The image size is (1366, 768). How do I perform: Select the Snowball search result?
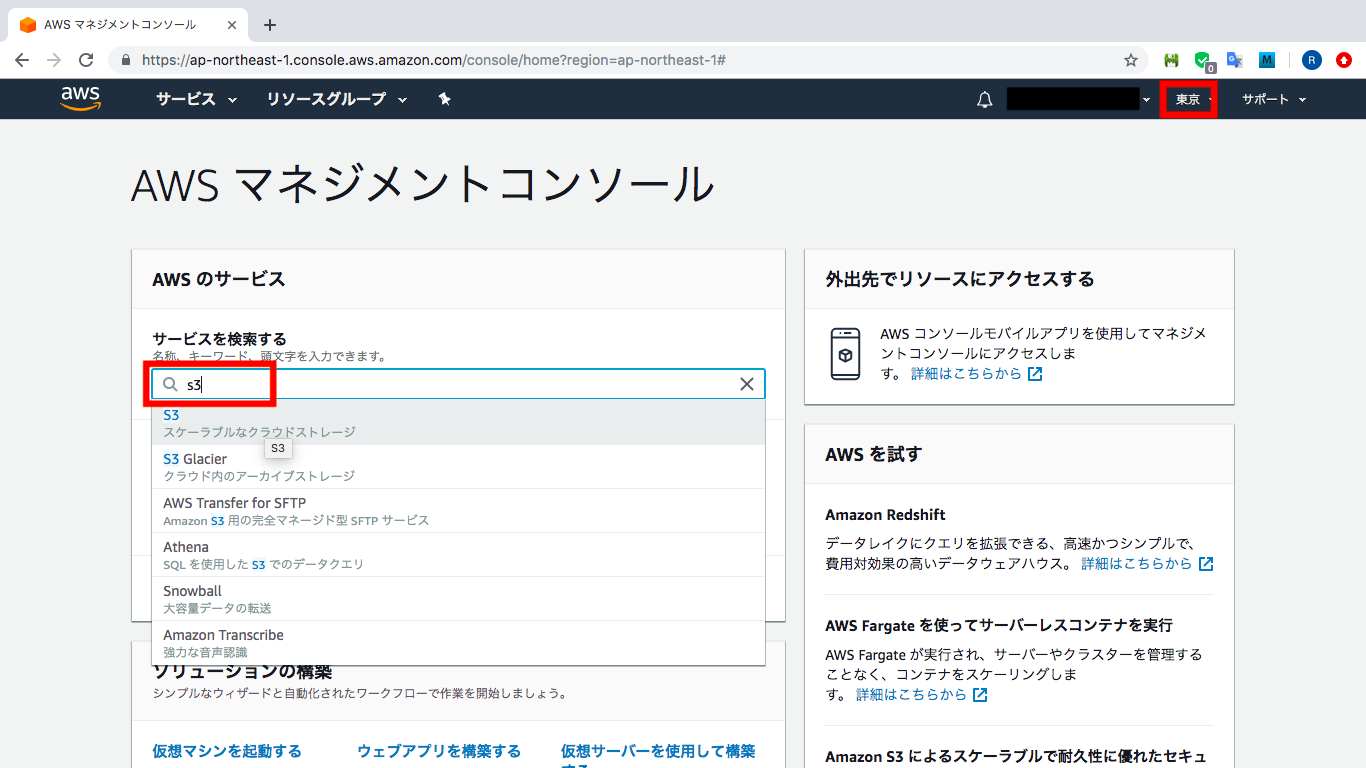point(458,599)
